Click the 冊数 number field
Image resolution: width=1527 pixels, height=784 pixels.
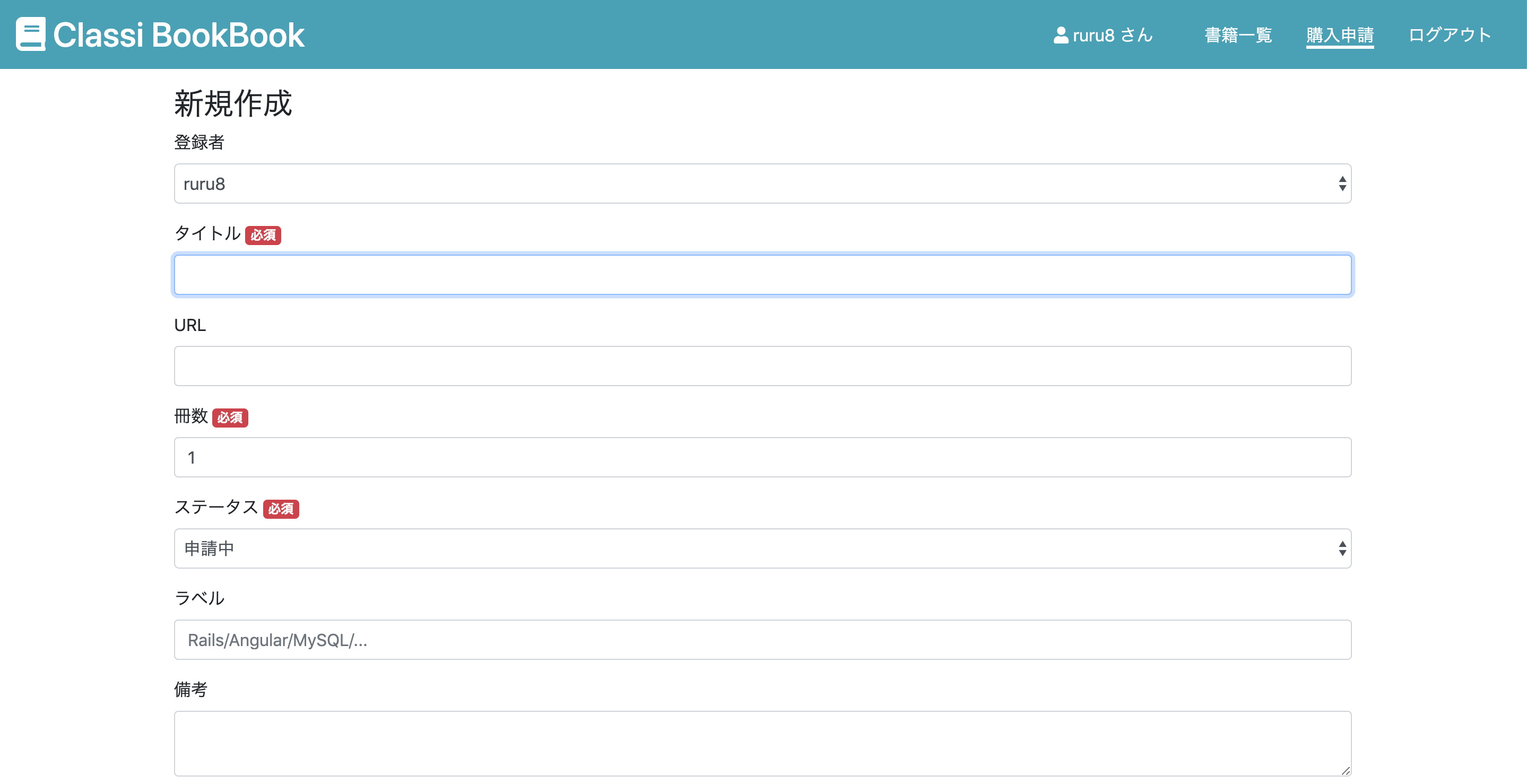[762, 457]
